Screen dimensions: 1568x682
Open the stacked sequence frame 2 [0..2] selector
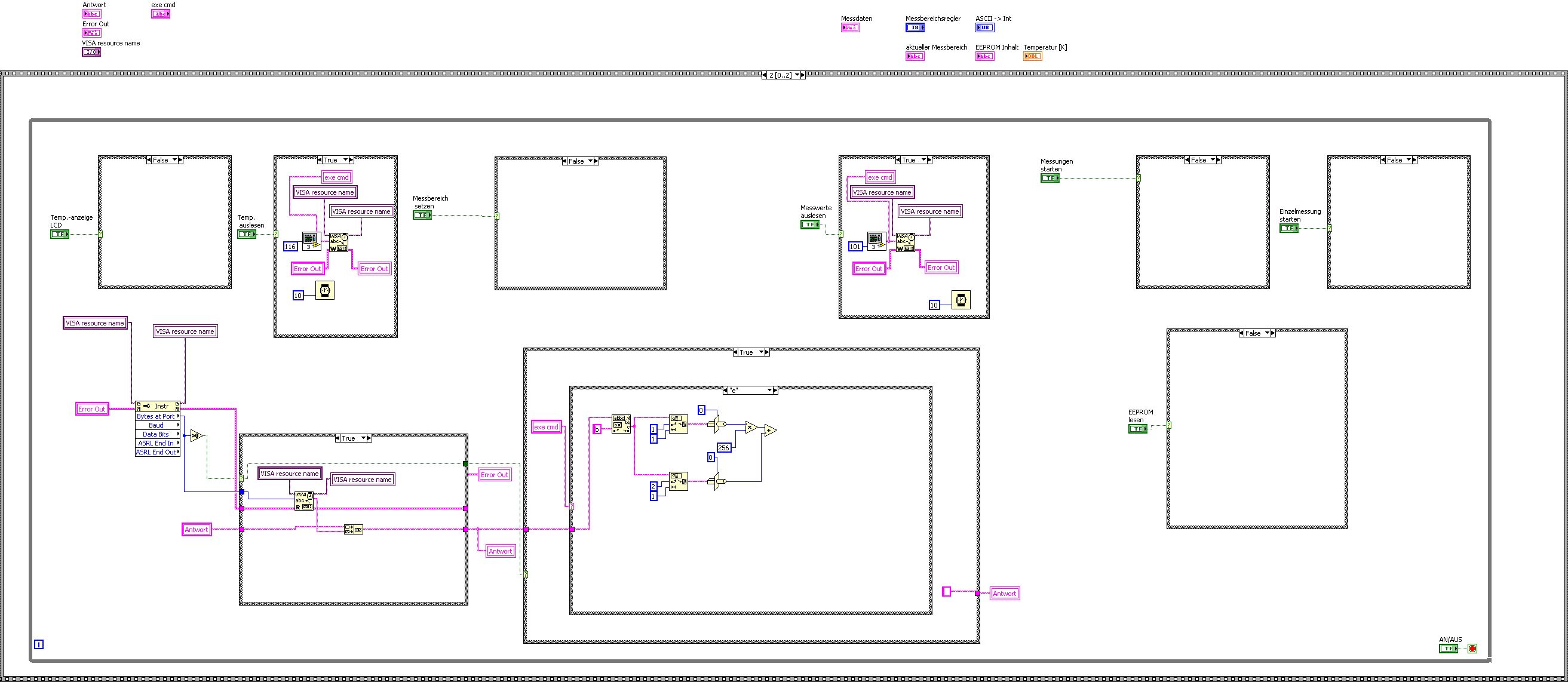(797, 75)
